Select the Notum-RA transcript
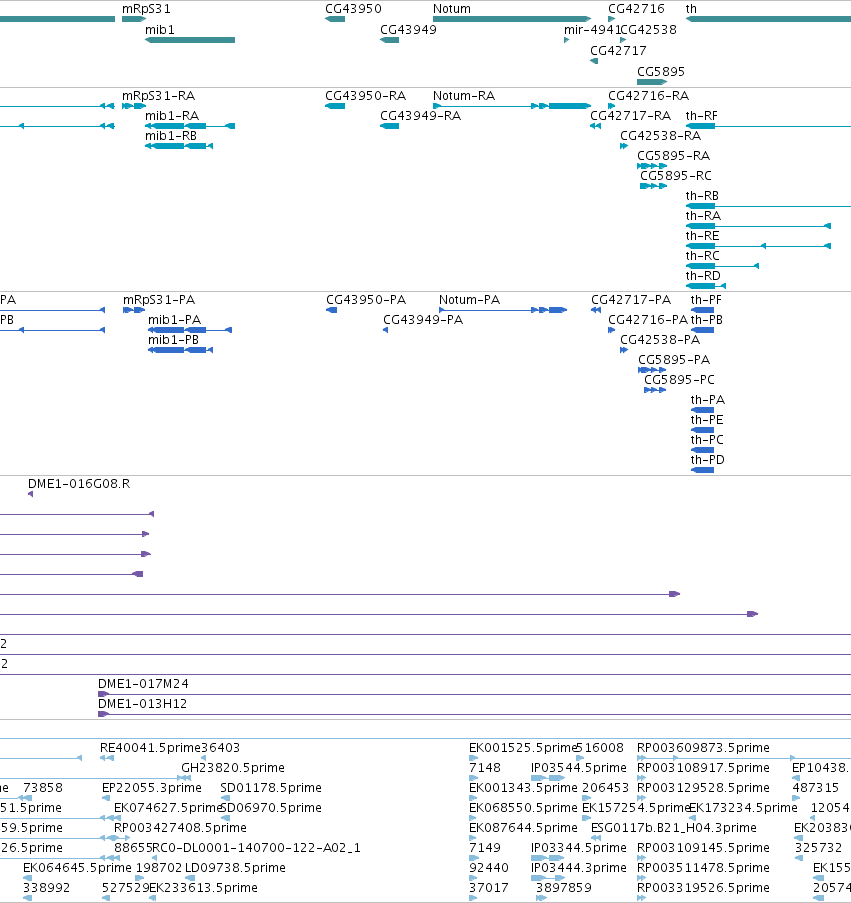Screen dimensions: 851x903 pos(512,106)
